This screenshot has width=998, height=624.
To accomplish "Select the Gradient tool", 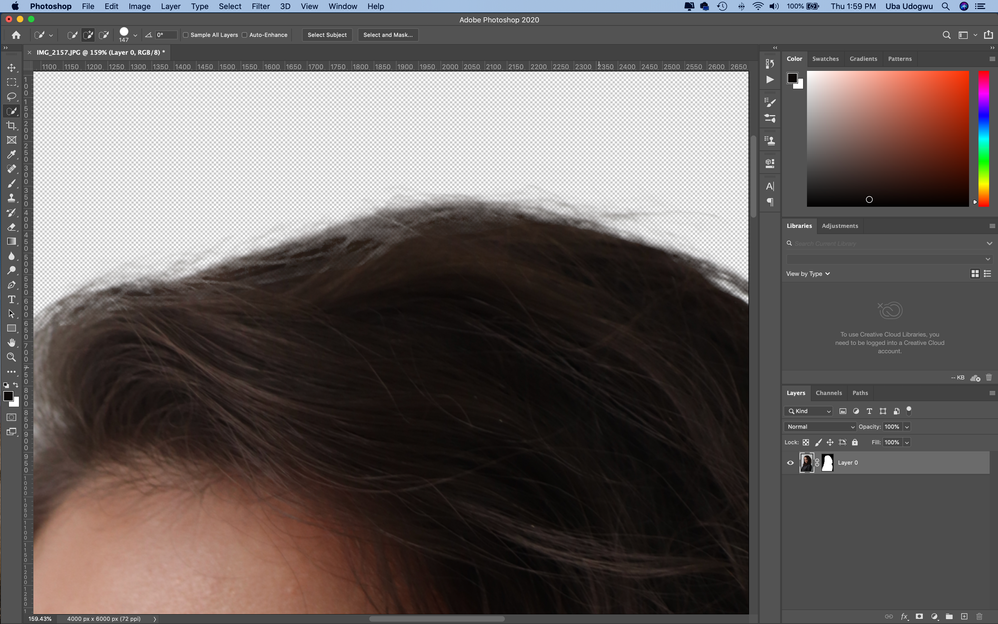I will tap(11, 241).
